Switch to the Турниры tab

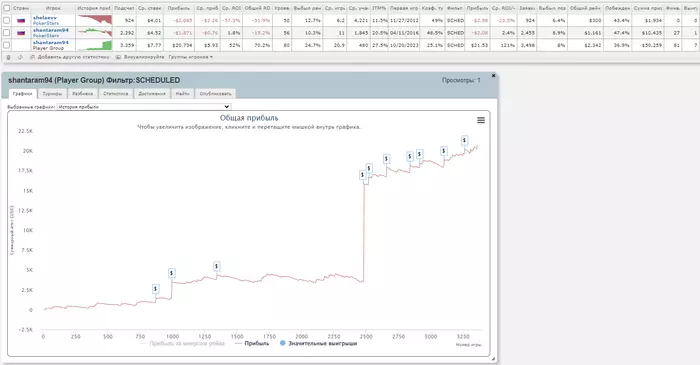point(52,94)
